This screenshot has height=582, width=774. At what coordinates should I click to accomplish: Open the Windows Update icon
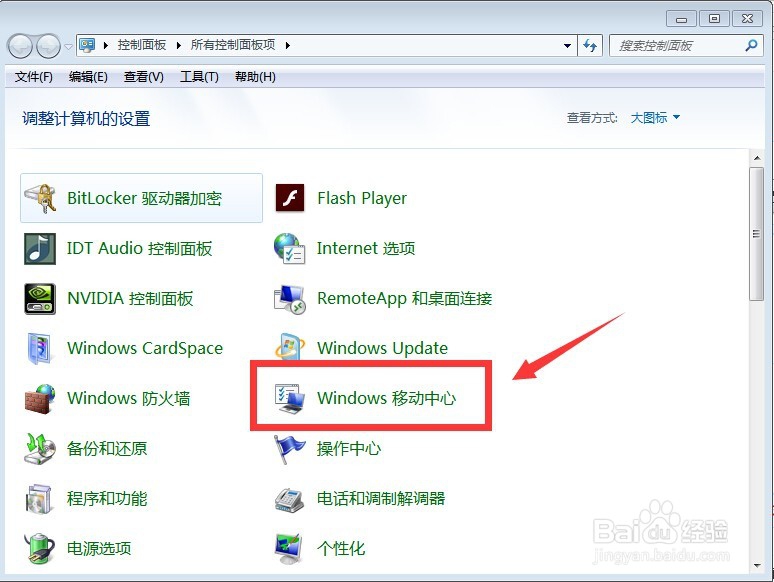click(290, 347)
